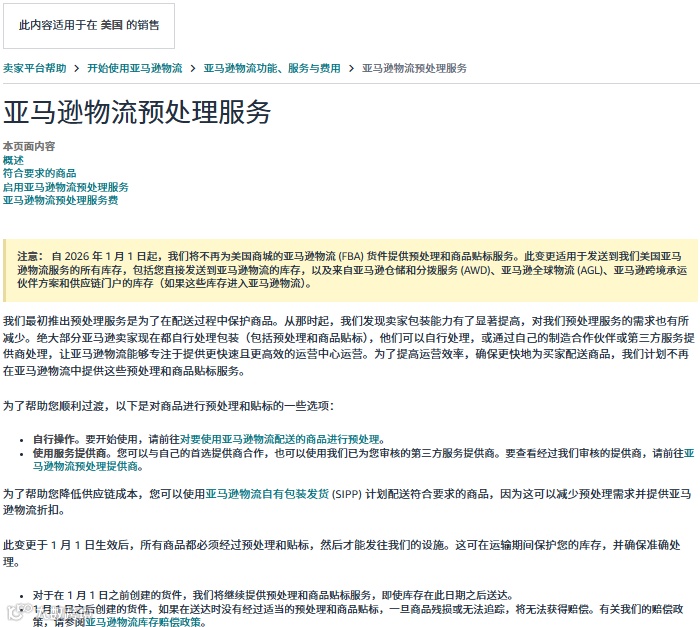This screenshot has height=627, width=700.
Task: Click the 注意 notice about 2026 年 1 月 1 日
Action: pyautogui.click(x=350, y=270)
